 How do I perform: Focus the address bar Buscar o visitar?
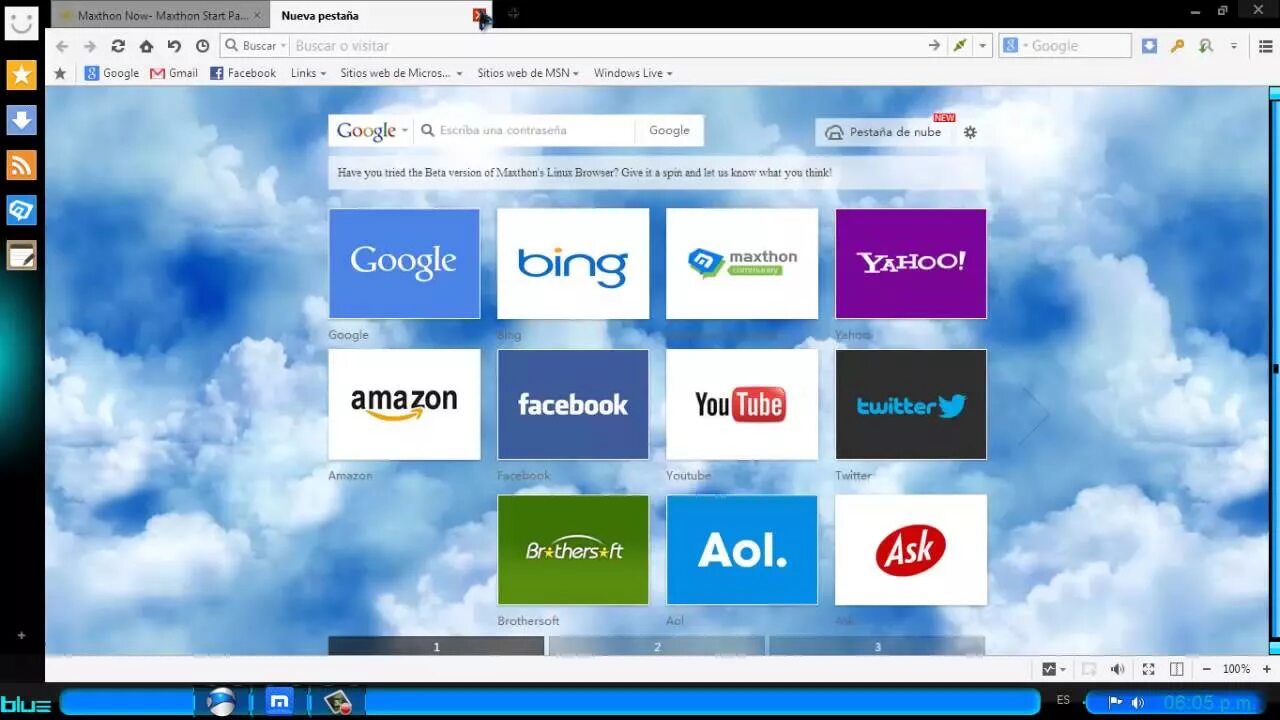(x=605, y=46)
